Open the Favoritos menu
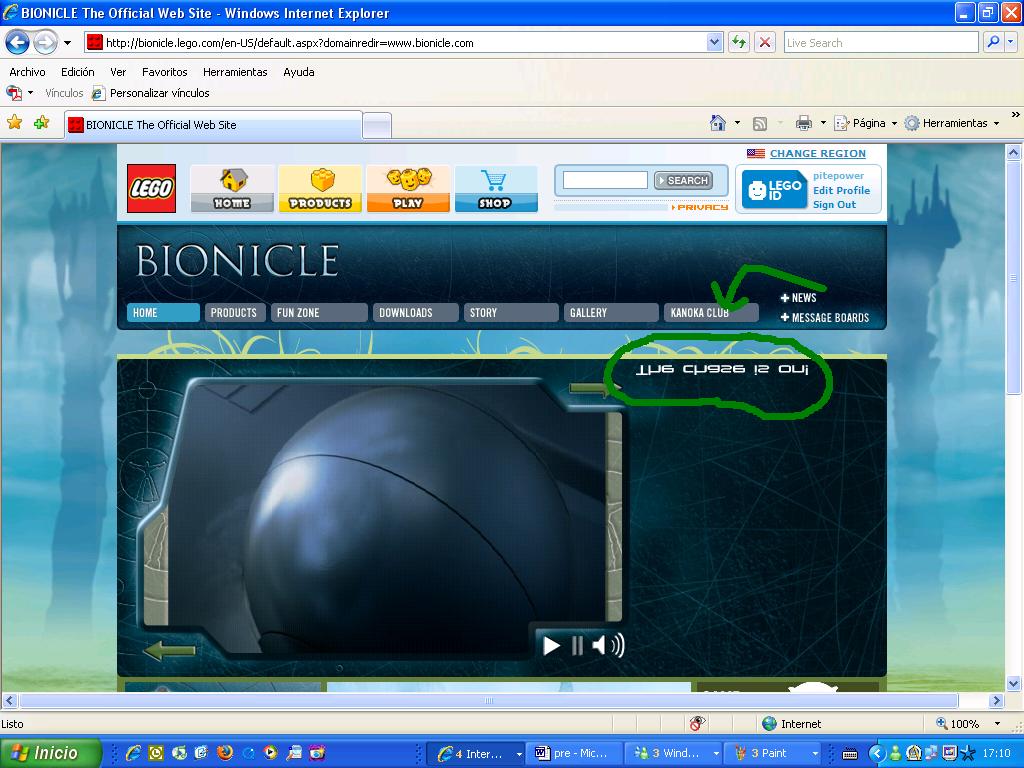 click(x=164, y=71)
